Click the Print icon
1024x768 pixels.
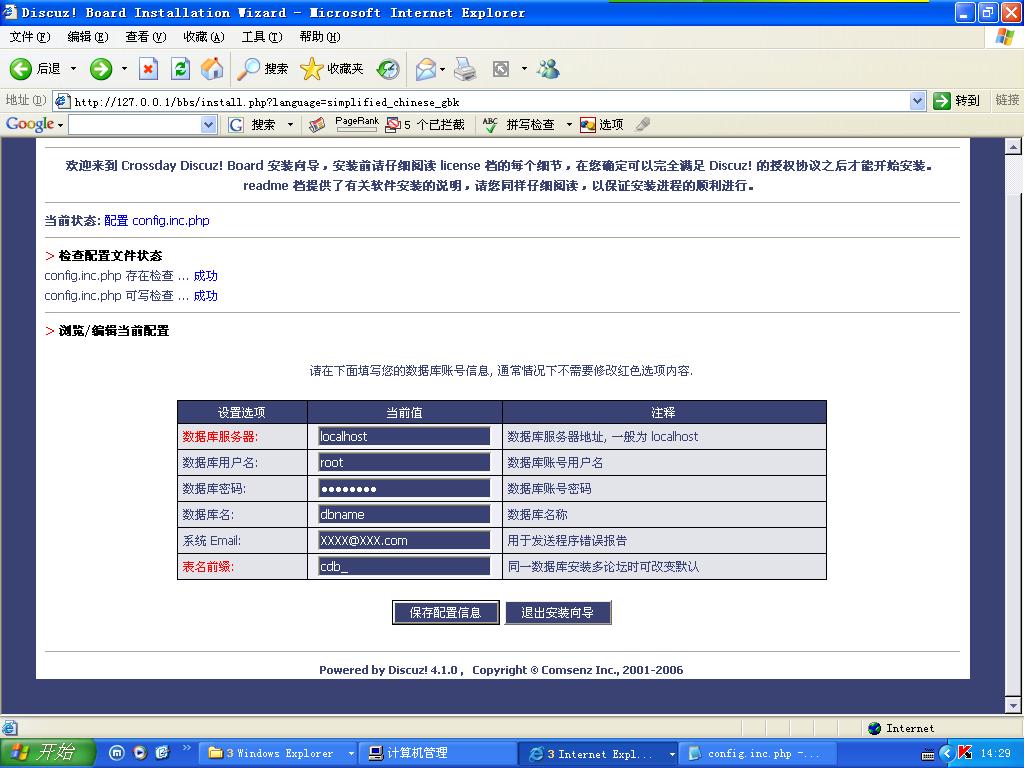465,68
